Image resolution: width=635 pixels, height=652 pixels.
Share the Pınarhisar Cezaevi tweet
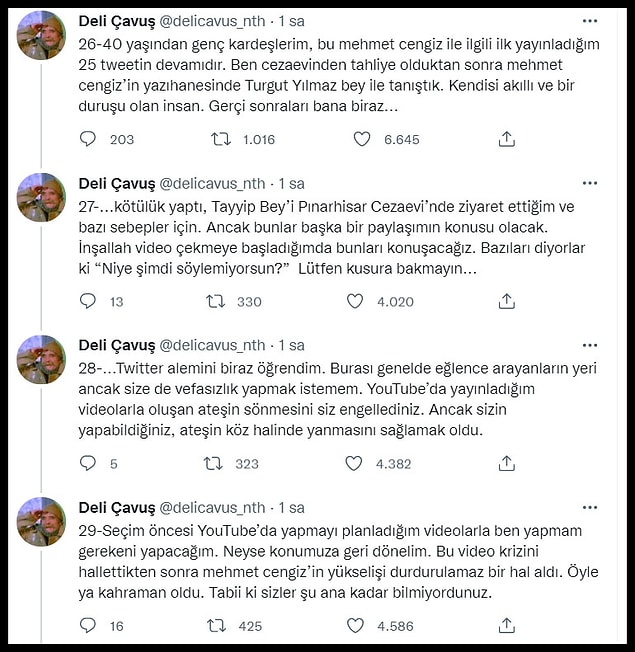tap(507, 301)
